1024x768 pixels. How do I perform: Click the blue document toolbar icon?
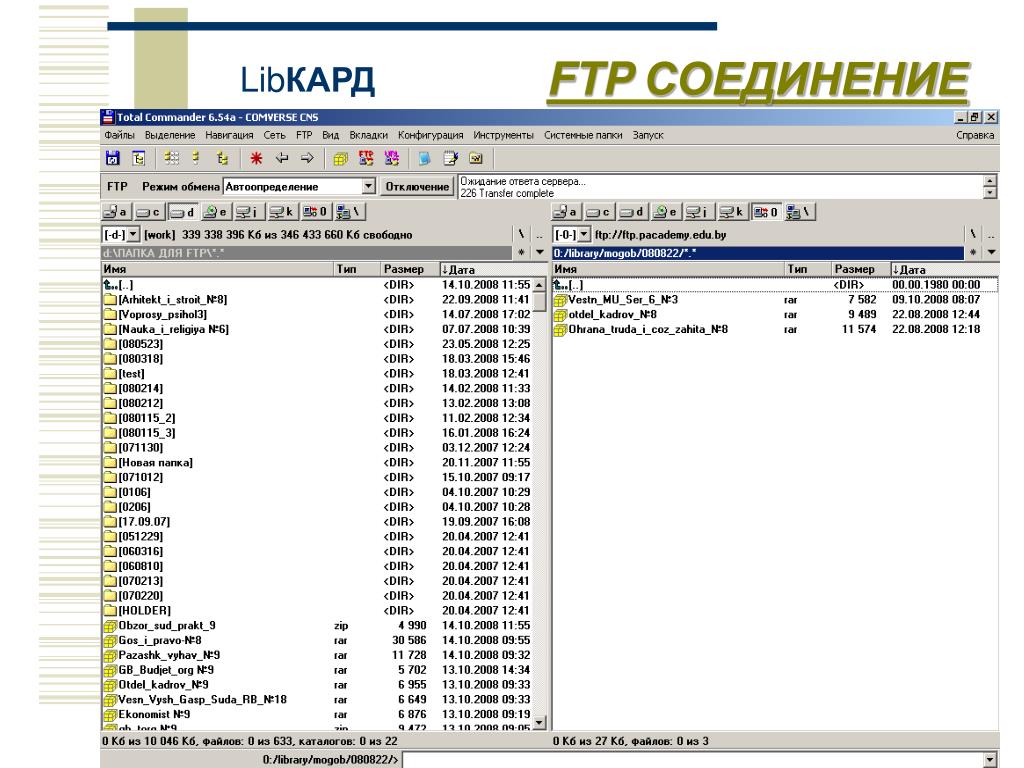(424, 158)
